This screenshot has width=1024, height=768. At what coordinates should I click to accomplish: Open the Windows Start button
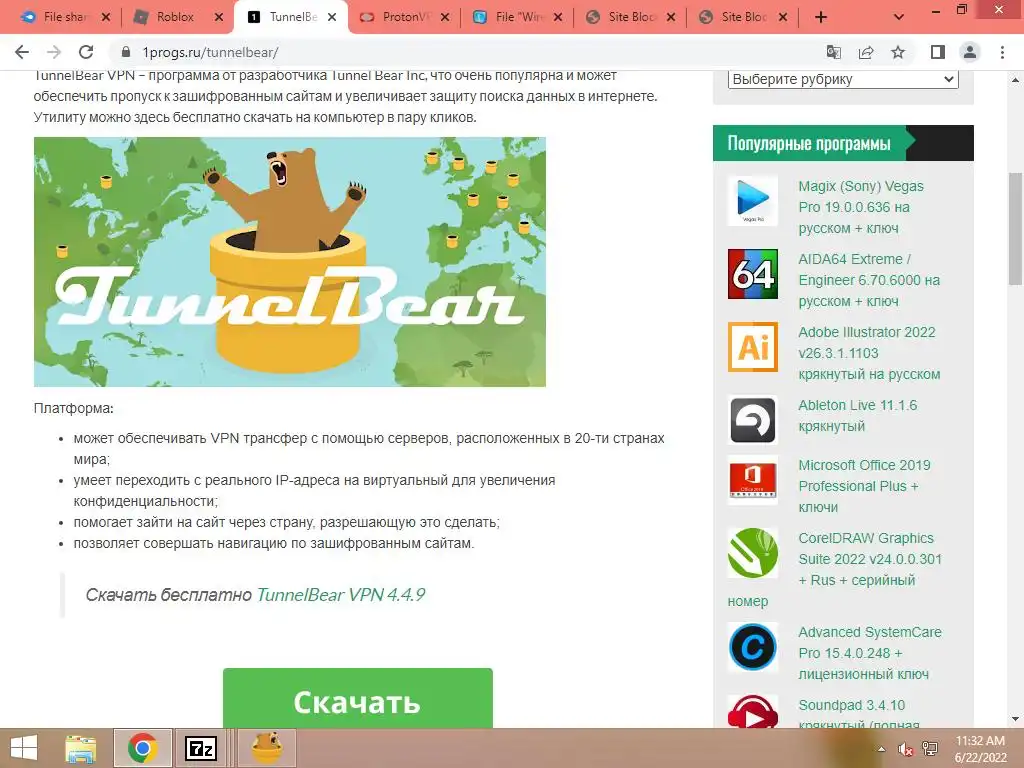pos(24,748)
